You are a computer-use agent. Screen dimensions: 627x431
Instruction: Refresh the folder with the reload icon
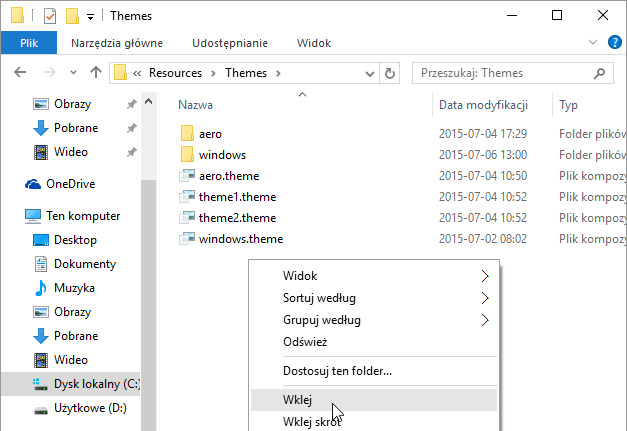389,73
